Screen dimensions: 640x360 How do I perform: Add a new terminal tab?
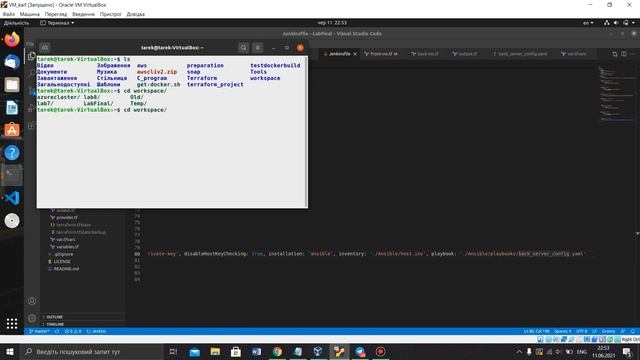pos(45,48)
